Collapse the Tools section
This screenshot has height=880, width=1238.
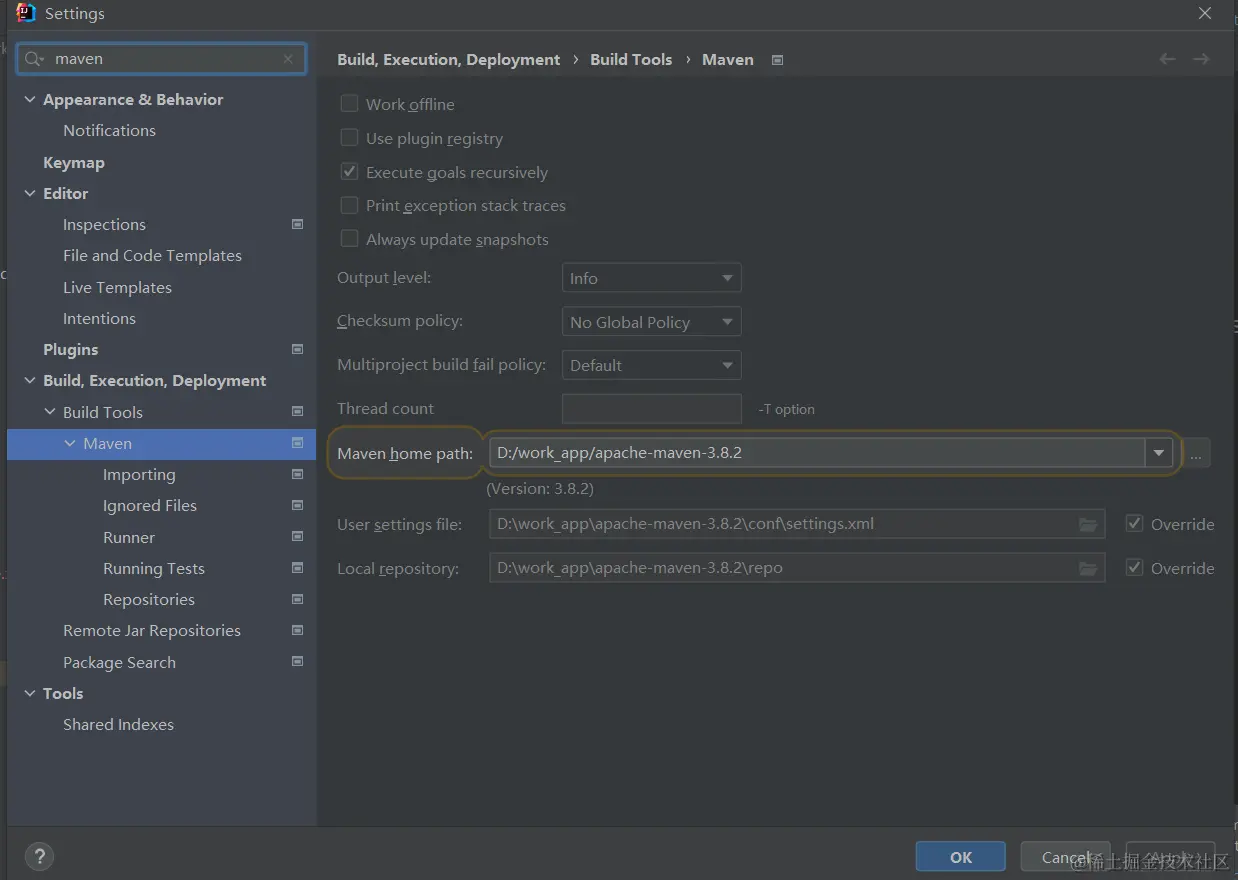[30, 693]
